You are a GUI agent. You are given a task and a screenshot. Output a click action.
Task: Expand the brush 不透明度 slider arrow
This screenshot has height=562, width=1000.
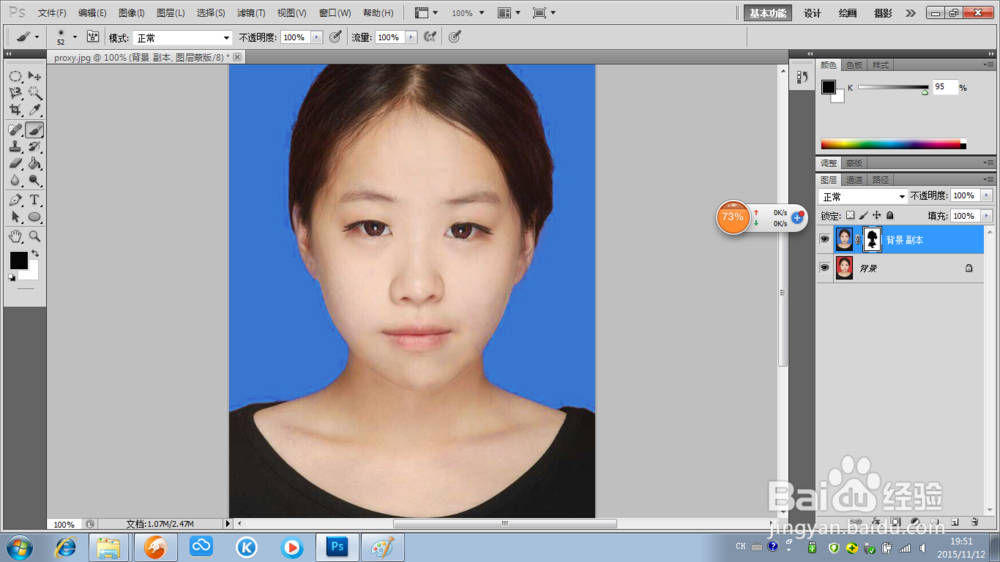pyautogui.click(x=316, y=37)
